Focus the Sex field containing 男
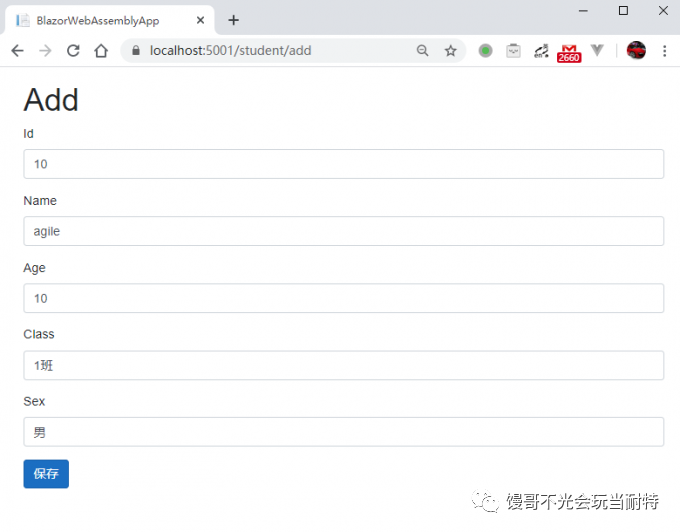 click(x=343, y=432)
